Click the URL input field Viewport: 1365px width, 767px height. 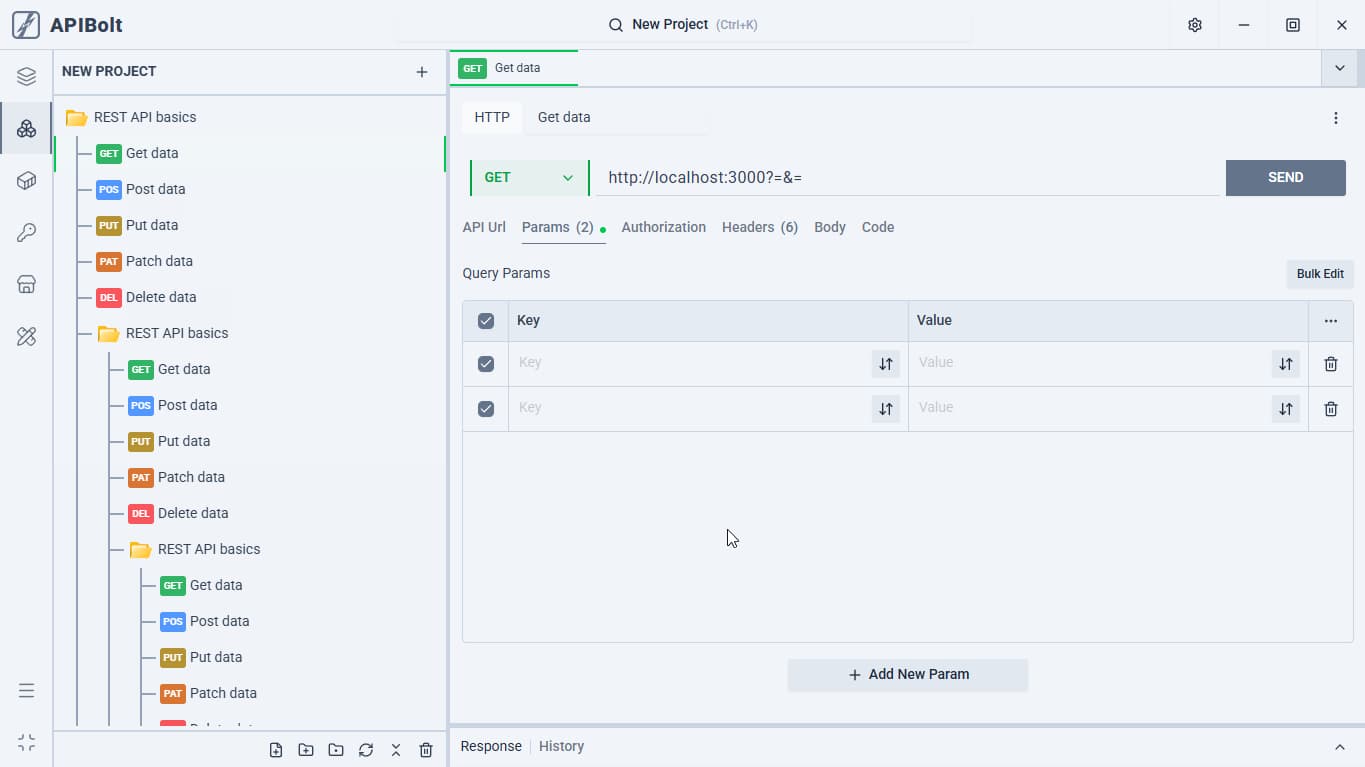coord(908,178)
